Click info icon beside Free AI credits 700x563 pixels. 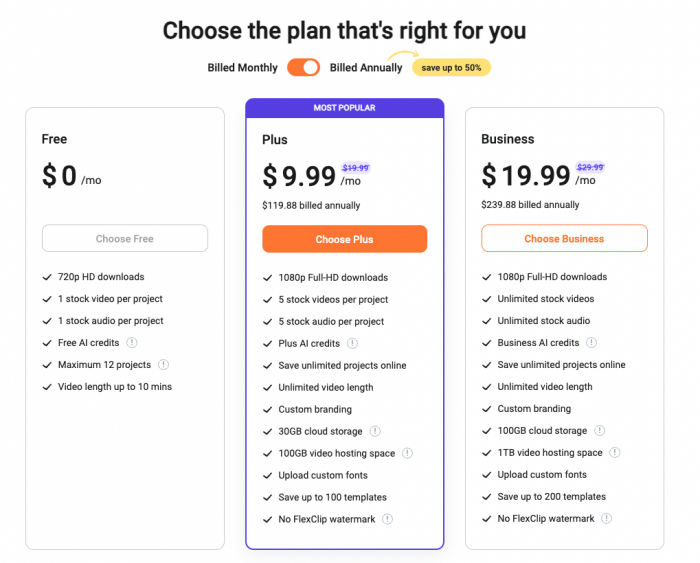(x=132, y=342)
